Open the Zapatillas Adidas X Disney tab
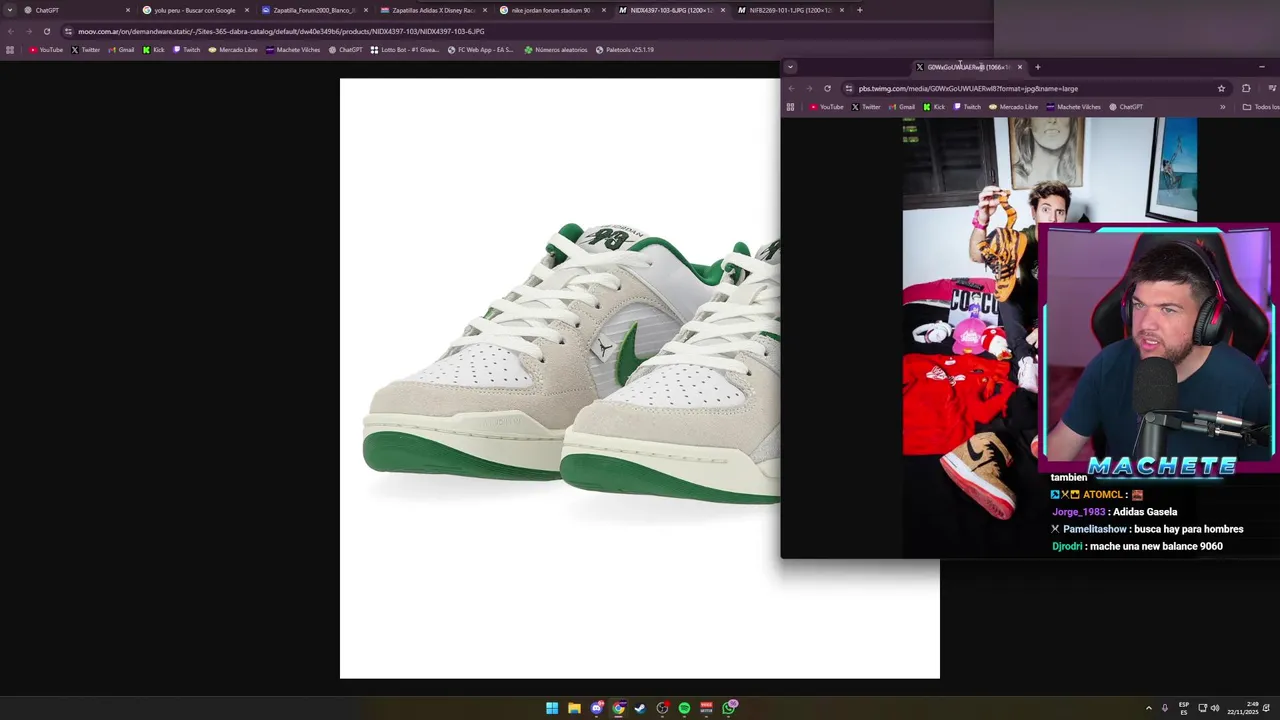Viewport: 1280px width, 720px height. [x=432, y=10]
